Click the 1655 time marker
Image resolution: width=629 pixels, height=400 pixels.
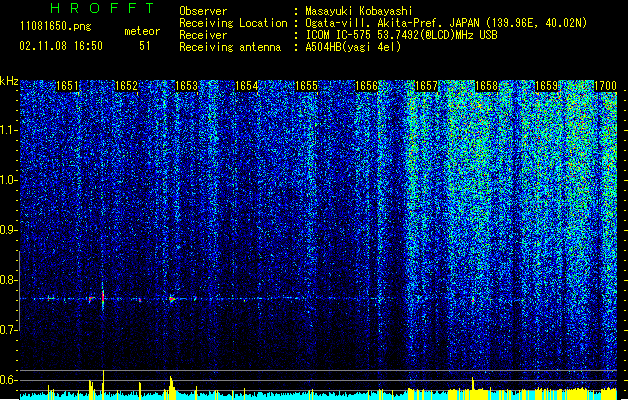[306, 86]
